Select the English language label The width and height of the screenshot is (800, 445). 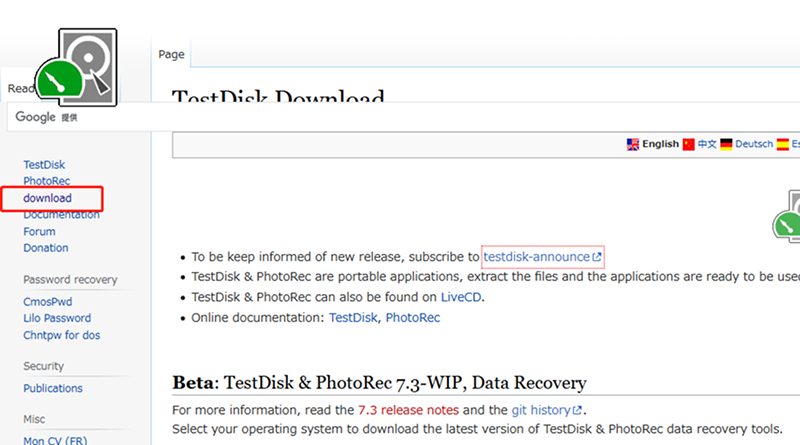[x=660, y=144]
